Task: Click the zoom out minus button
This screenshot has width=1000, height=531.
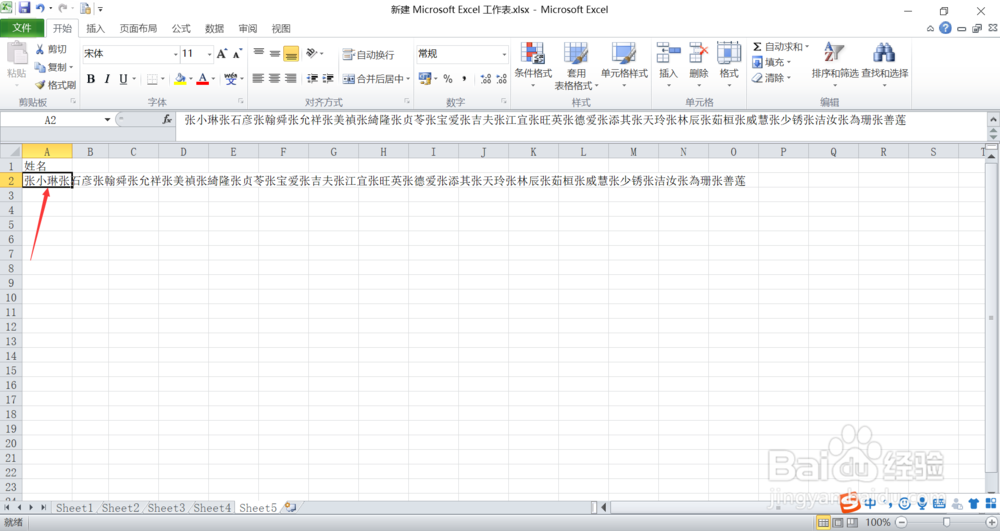Action: click(x=901, y=523)
